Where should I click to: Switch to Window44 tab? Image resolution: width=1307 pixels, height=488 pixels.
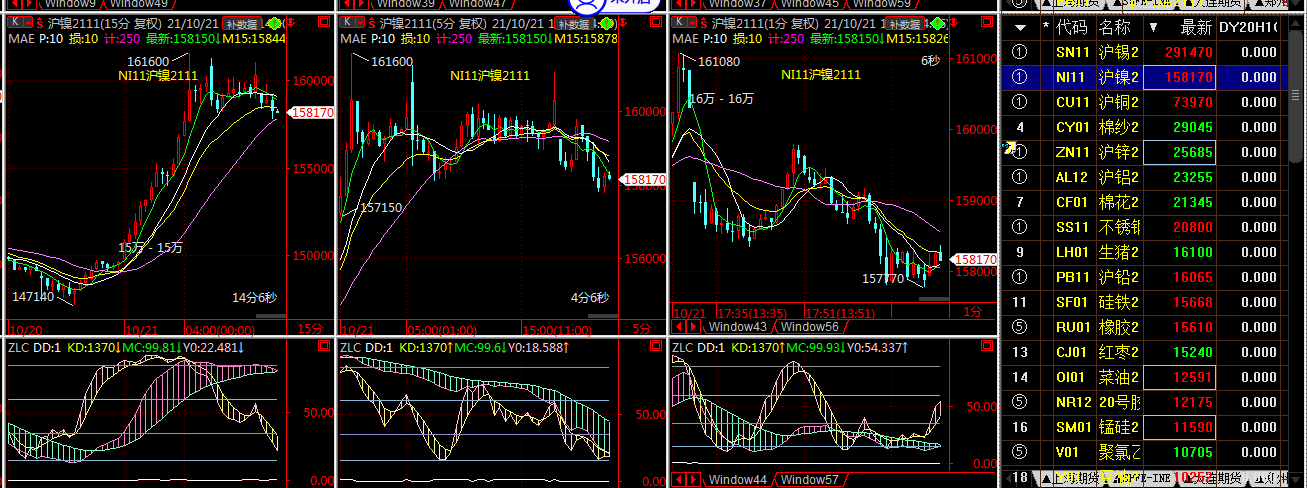(738, 480)
